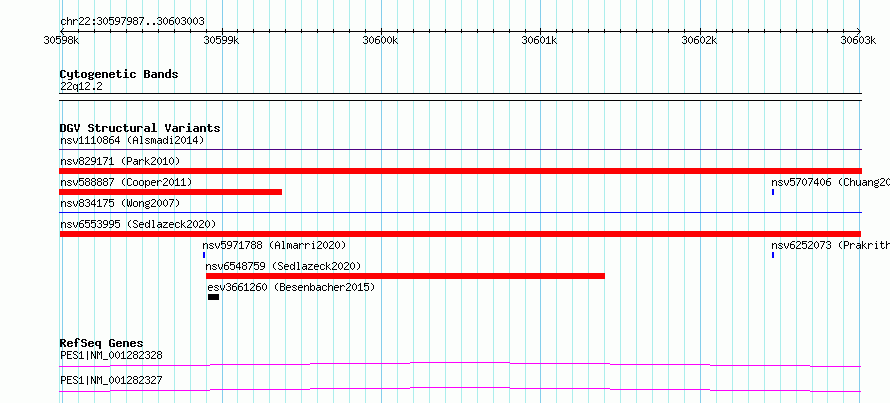
Task: Open the PES1|NM_001282328 transcript label
Action: point(111,356)
